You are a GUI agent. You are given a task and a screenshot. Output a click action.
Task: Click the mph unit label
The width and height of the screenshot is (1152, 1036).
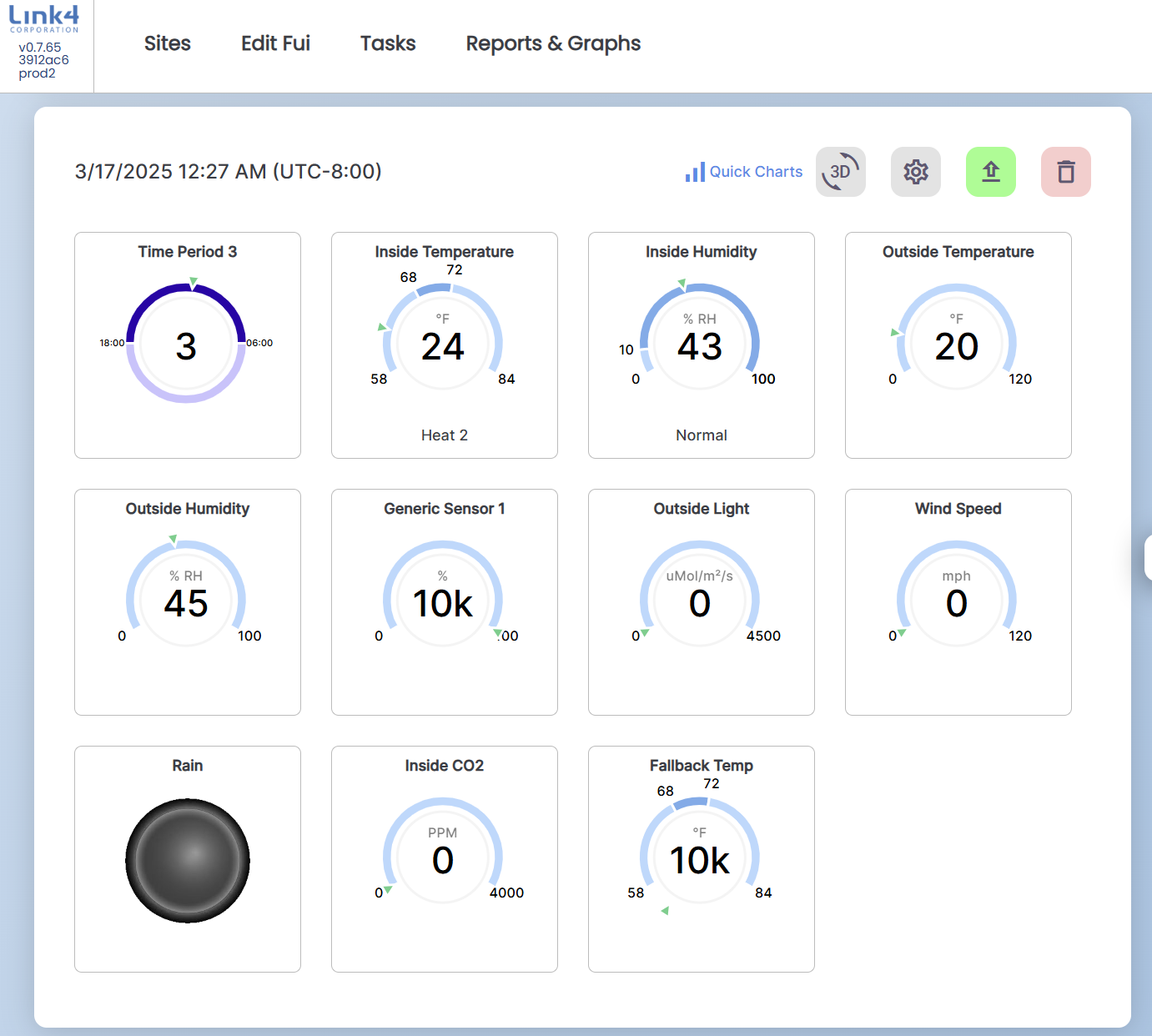(x=957, y=576)
